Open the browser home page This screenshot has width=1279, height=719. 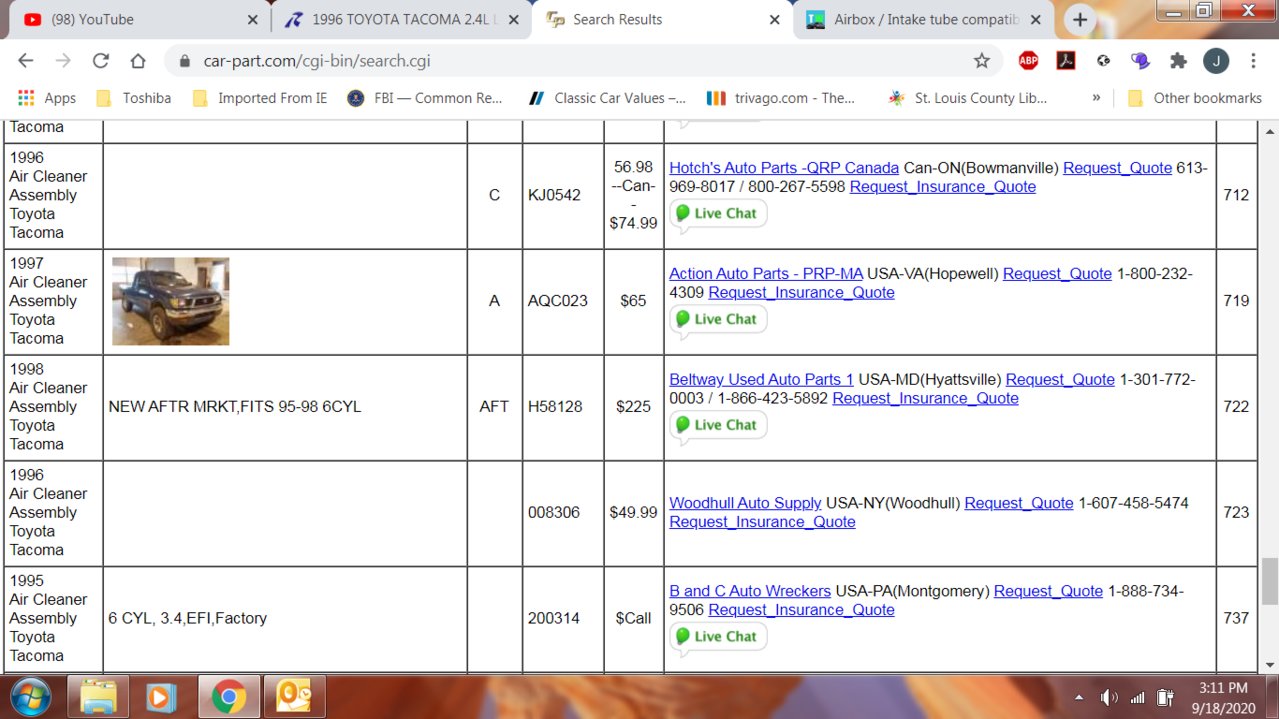pyautogui.click(x=138, y=61)
